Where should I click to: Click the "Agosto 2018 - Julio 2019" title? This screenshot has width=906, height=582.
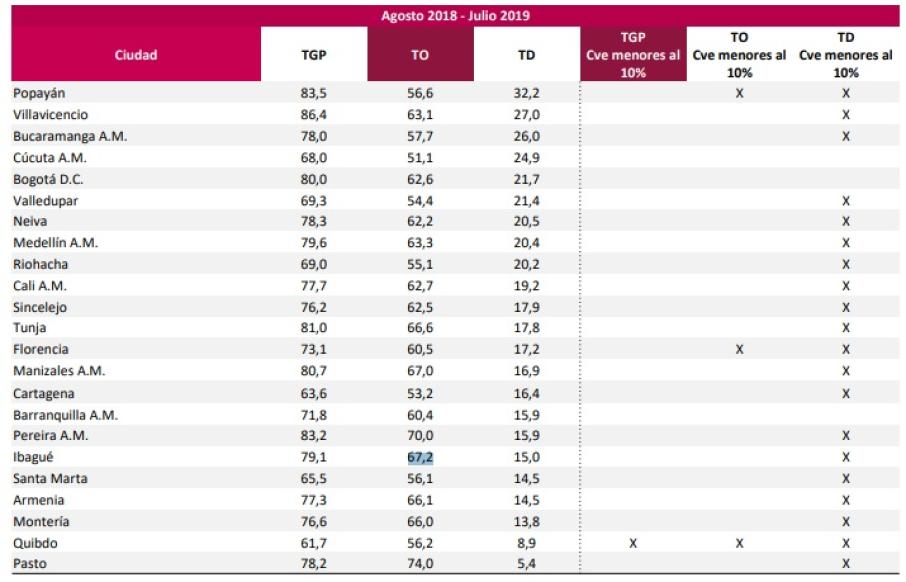pos(456,16)
